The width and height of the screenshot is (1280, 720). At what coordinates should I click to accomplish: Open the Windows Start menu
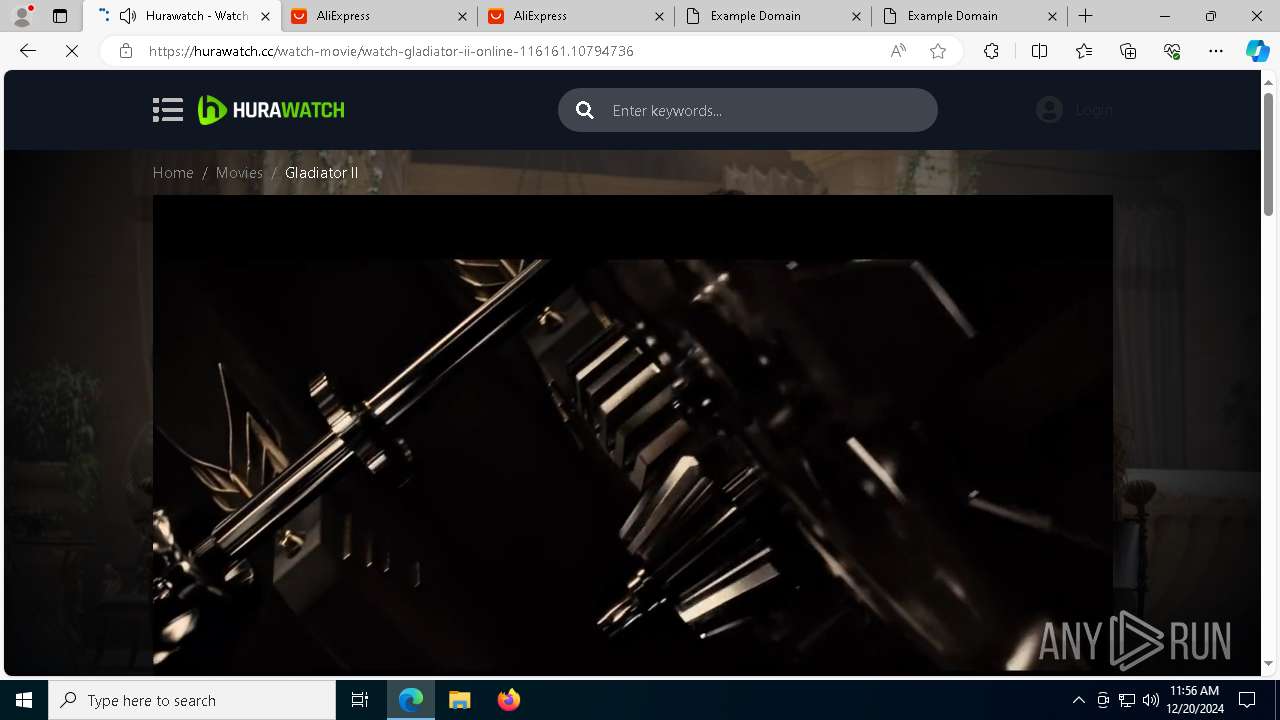click(24, 700)
